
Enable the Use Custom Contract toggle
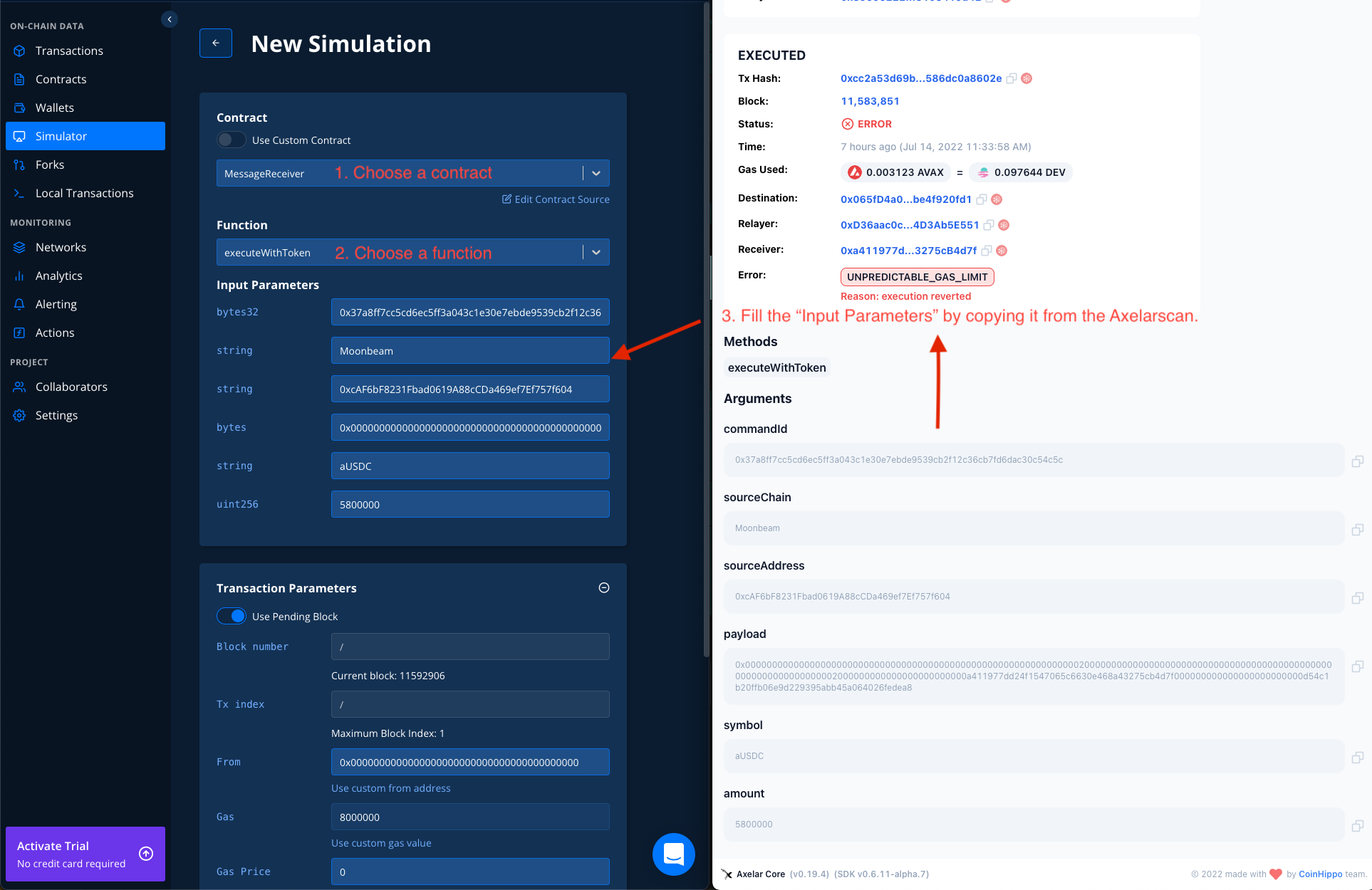tap(232, 140)
